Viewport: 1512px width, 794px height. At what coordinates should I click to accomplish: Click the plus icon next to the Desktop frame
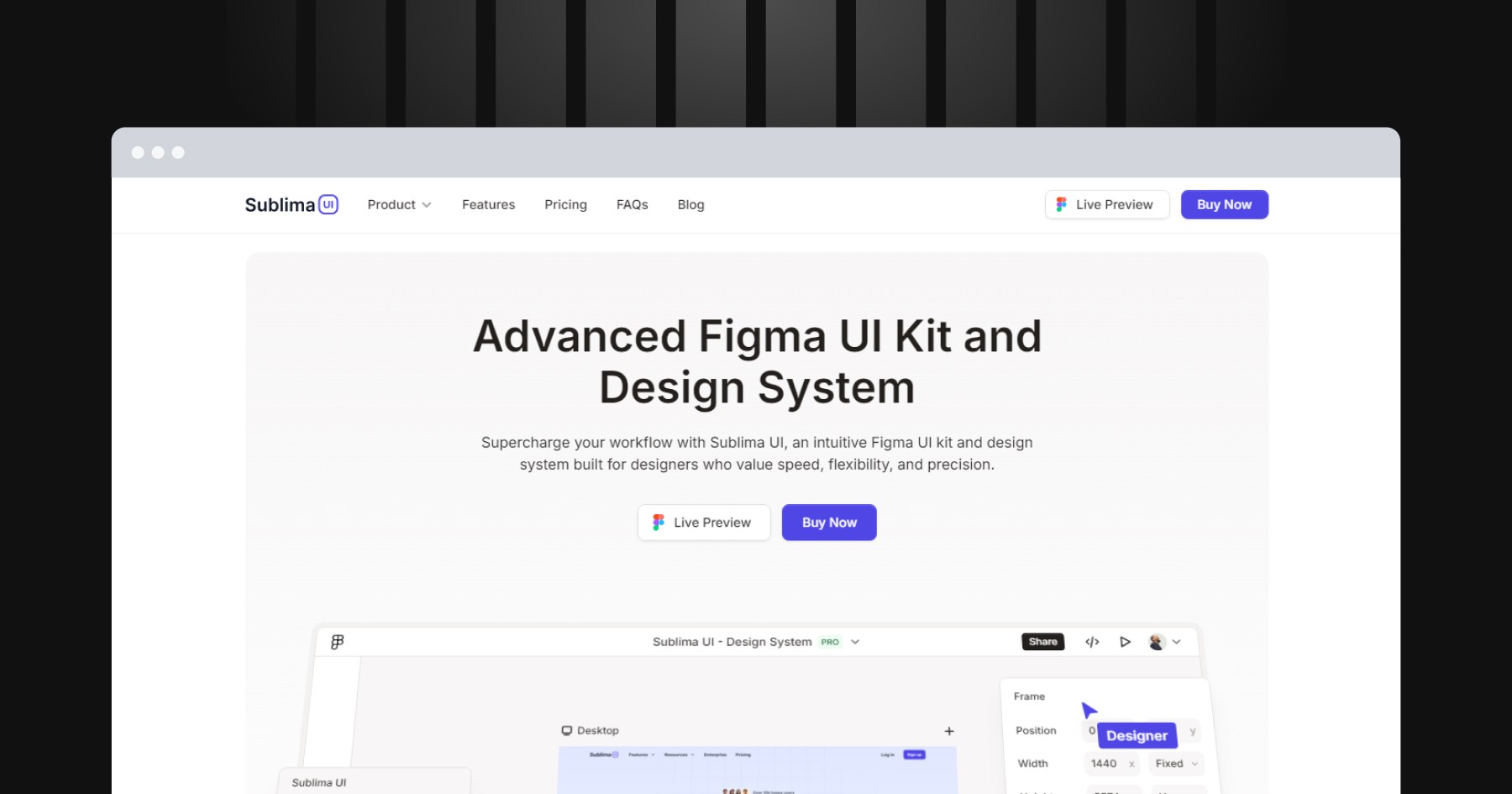click(948, 730)
